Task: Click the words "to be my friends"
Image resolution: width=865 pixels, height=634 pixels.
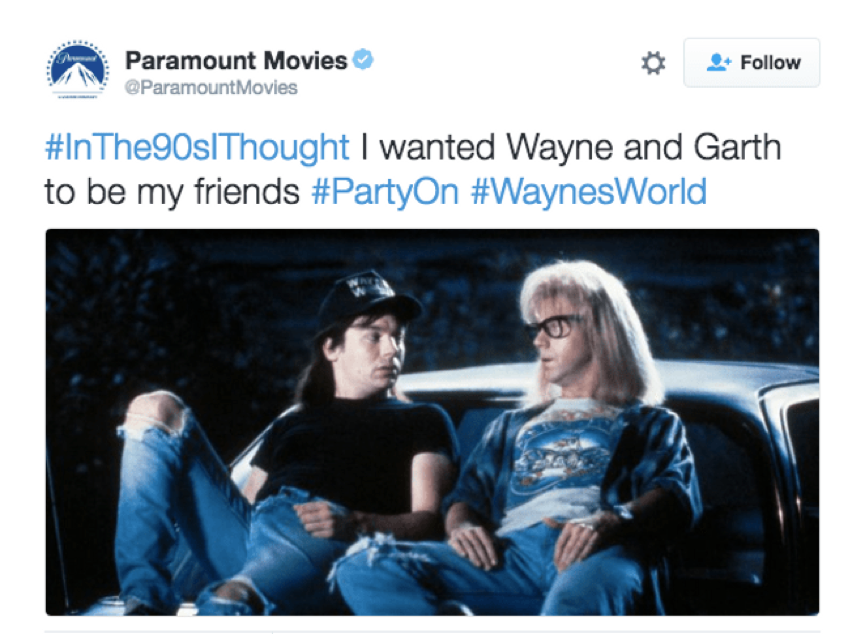Action: point(172,192)
